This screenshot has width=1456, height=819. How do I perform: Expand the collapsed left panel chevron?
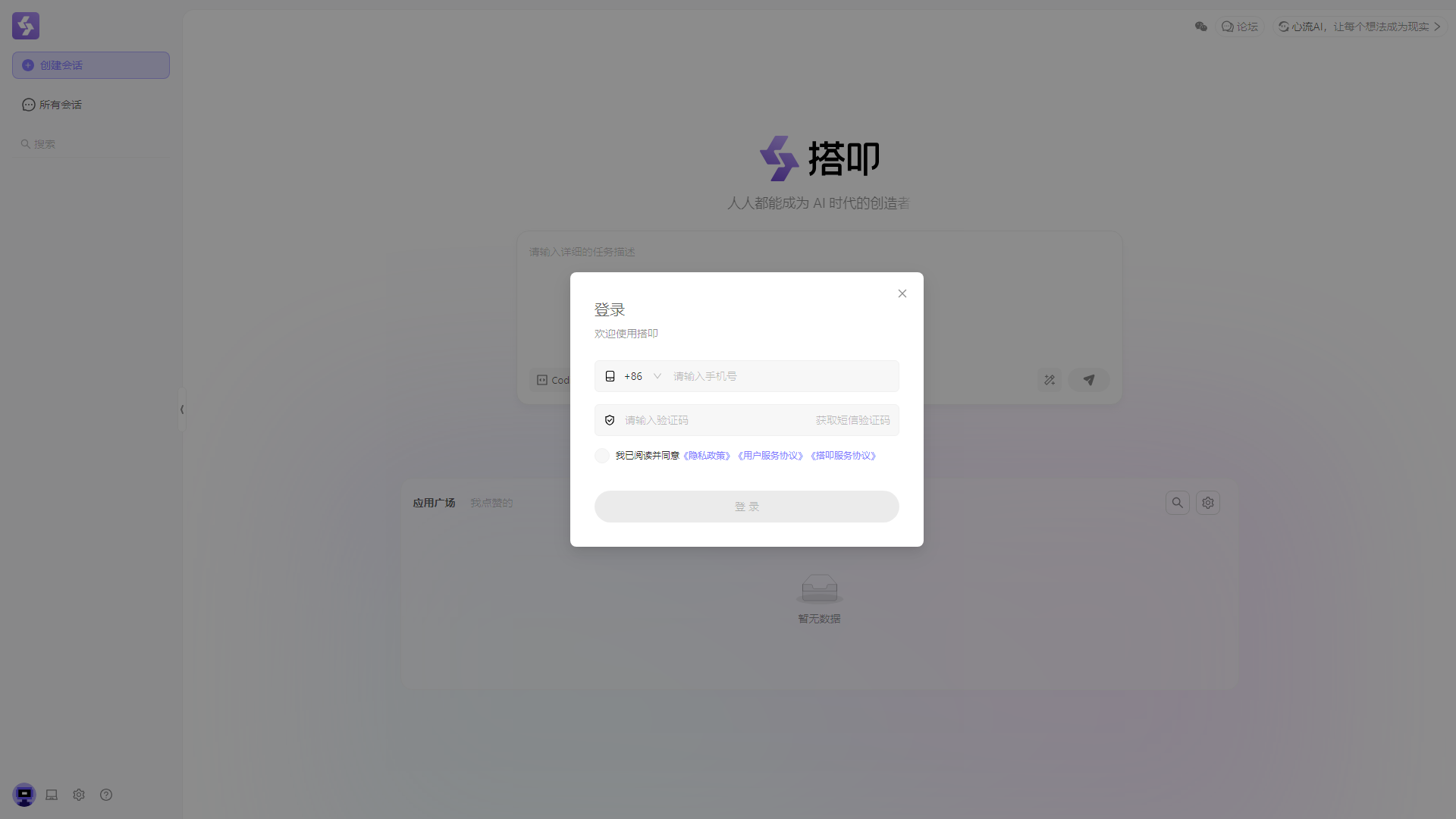click(x=182, y=409)
